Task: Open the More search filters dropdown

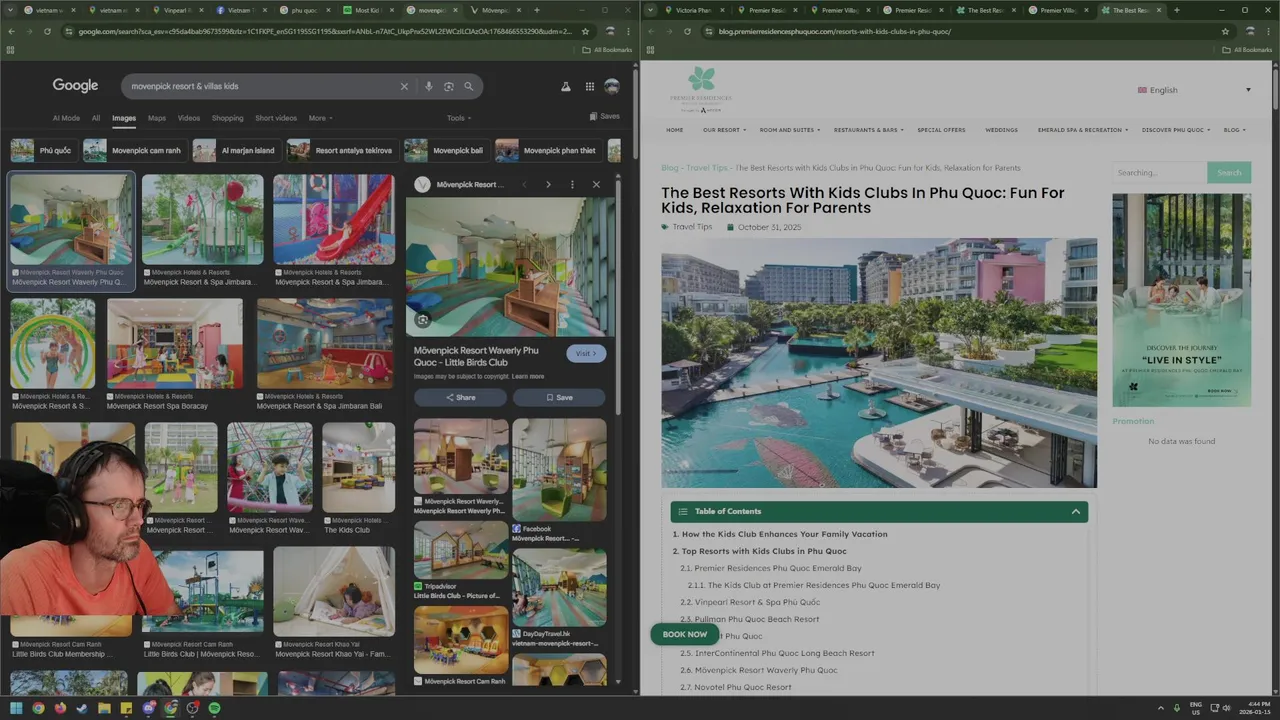Action: coord(321,118)
